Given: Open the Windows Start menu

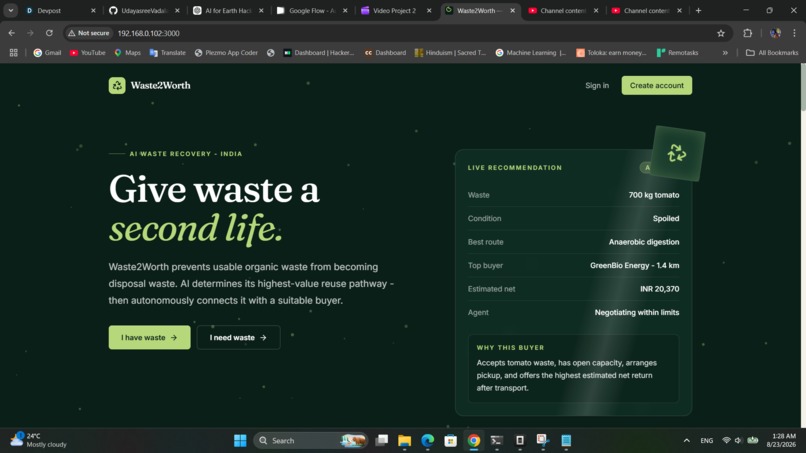Looking at the screenshot, I should [240, 441].
